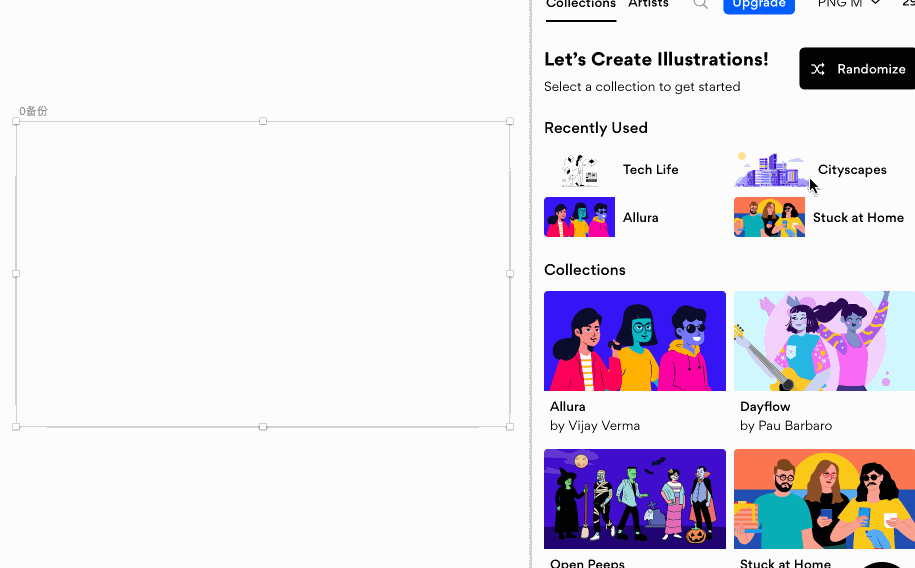This screenshot has width=915, height=568.
Task: Click the top-center artboard resize handle
Action: tap(263, 121)
